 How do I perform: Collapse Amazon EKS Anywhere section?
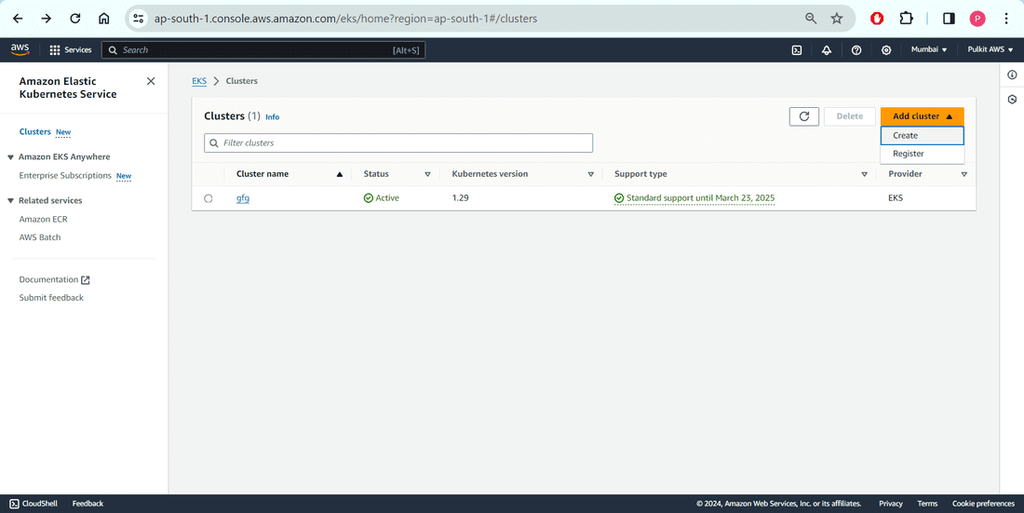click(10, 157)
